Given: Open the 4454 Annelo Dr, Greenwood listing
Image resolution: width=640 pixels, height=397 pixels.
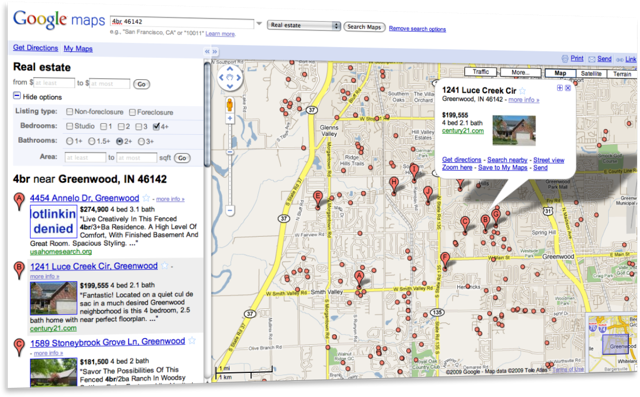Looking at the screenshot, I should [x=84, y=198].
